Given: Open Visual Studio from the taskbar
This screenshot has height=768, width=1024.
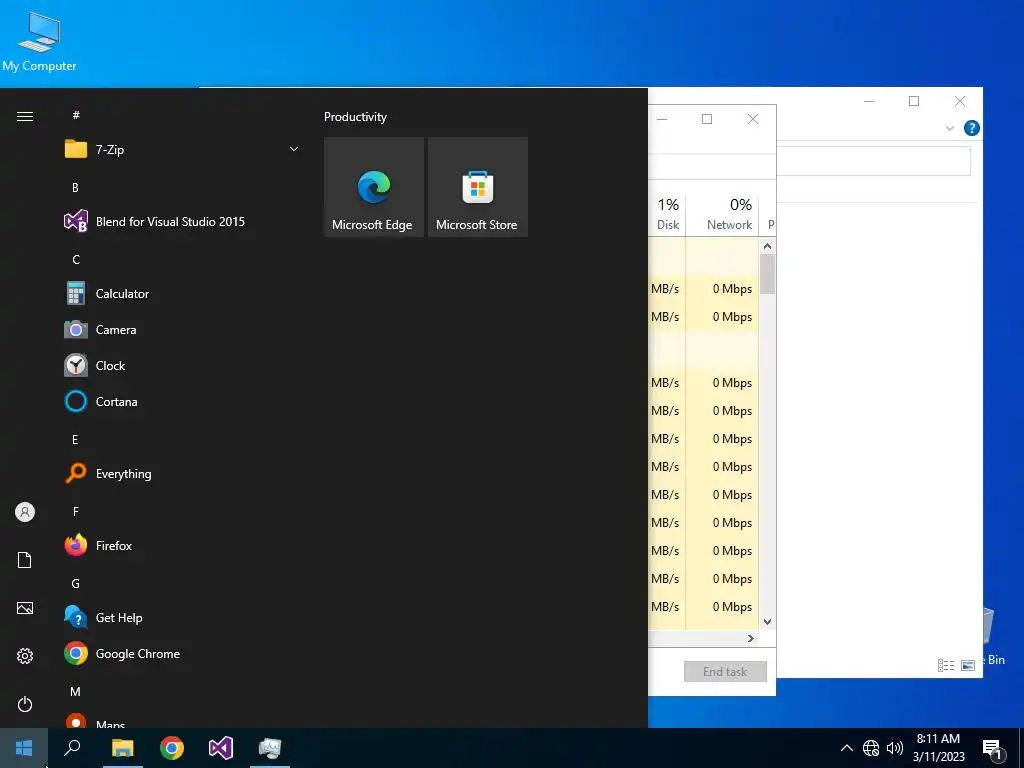Looking at the screenshot, I should click(x=221, y=748).
